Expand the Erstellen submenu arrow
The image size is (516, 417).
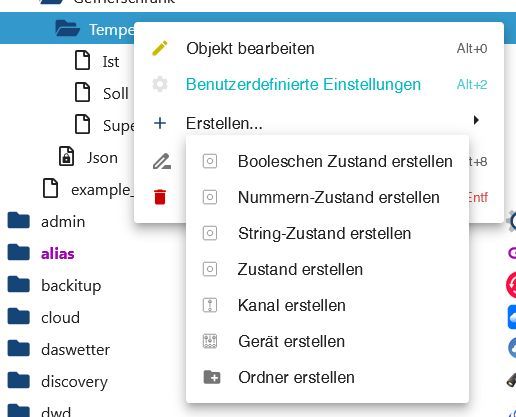point(476,120)
